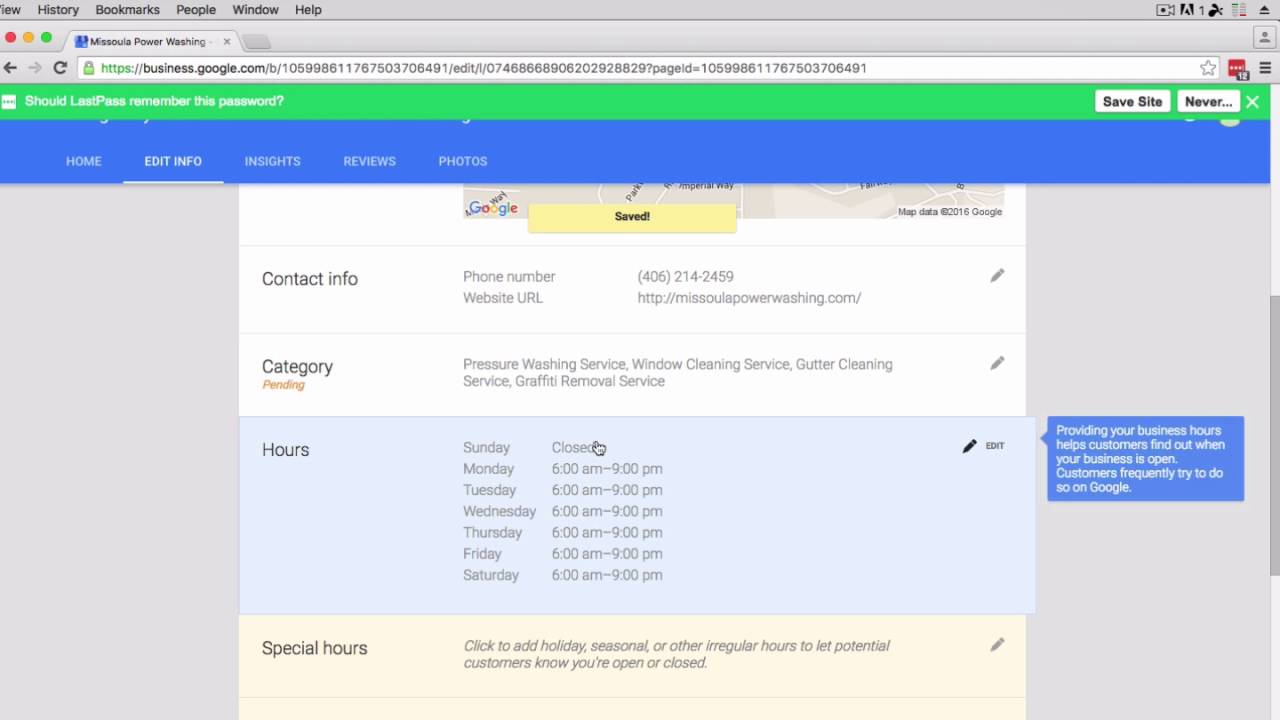
Task: Click Friday hours row
Action: click(562, 554)
